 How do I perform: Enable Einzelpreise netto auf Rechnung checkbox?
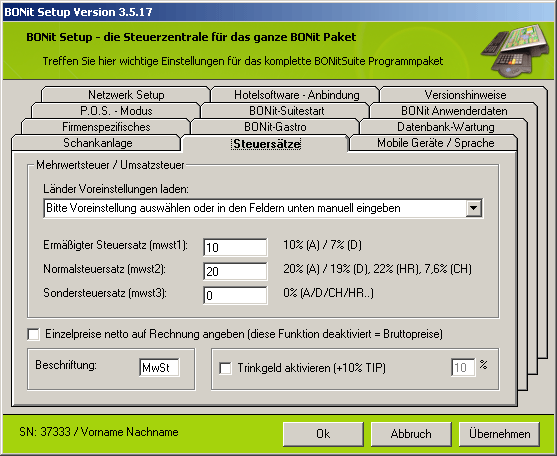click(x=33, y=334)
